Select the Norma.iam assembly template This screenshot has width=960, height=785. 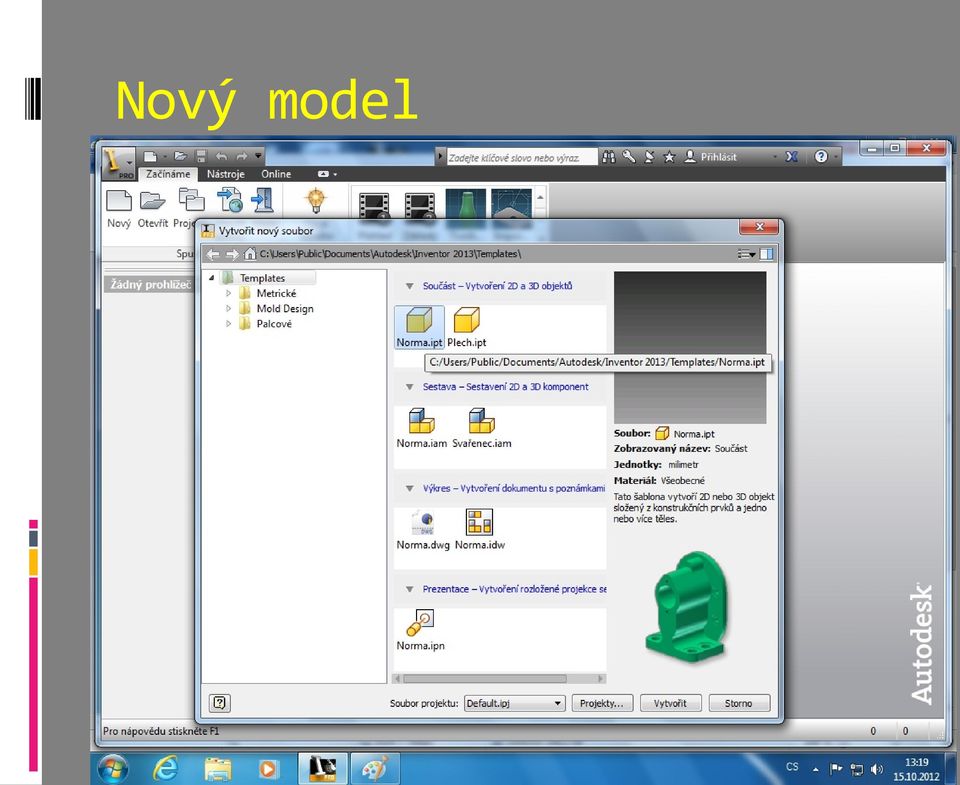421,428
